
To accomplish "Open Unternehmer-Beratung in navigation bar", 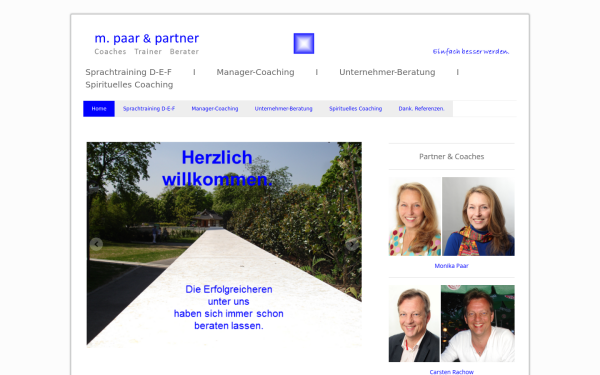I will (x=284, y=109).
